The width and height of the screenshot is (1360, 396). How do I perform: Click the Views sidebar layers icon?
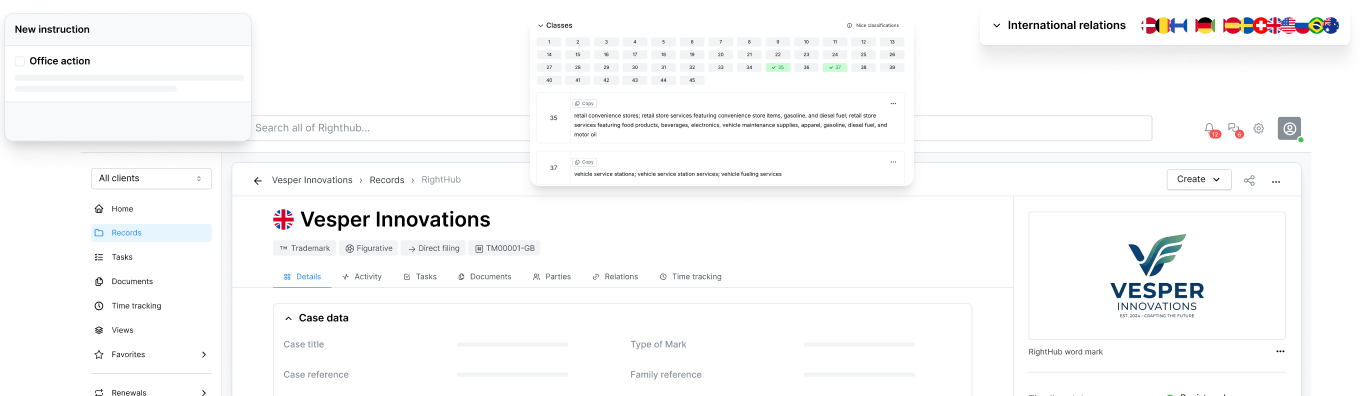point(99,330)
